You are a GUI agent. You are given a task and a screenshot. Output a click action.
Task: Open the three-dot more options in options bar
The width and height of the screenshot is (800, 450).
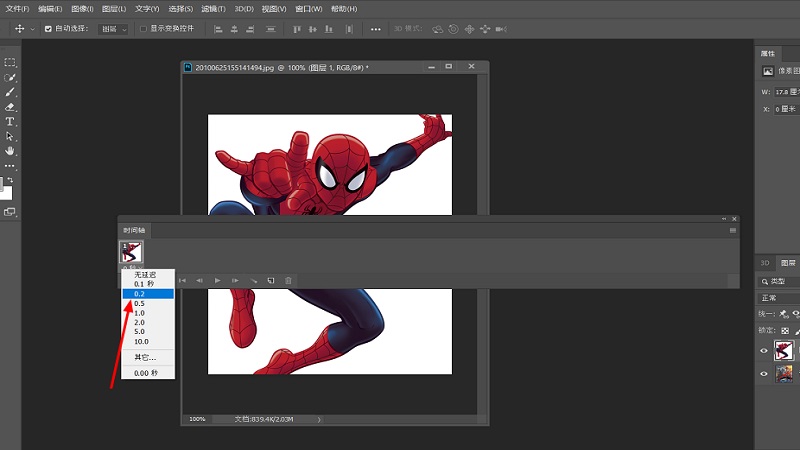click(376, 29)
